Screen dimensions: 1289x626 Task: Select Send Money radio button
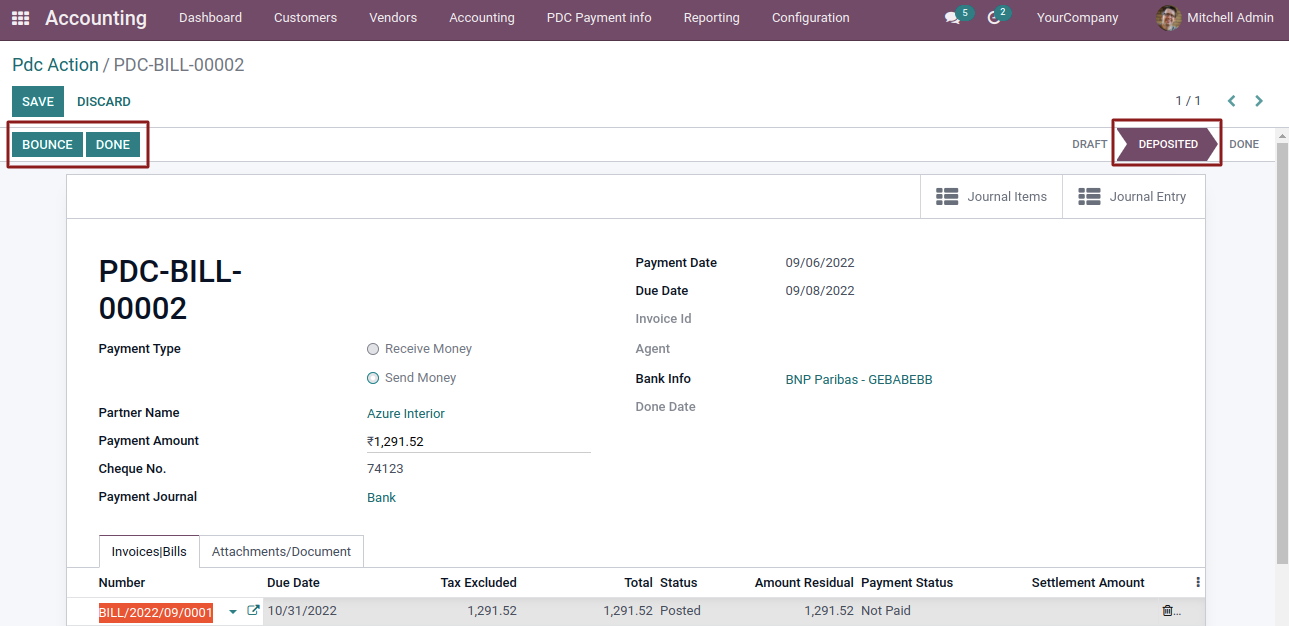click(373, 378)
